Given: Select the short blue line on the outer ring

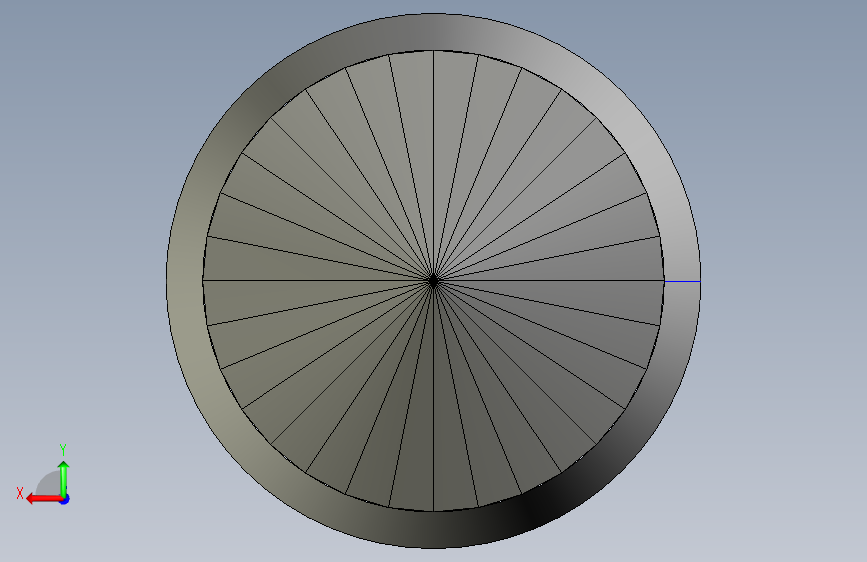Looking at the screenshot, I should (x=682, y=282).
